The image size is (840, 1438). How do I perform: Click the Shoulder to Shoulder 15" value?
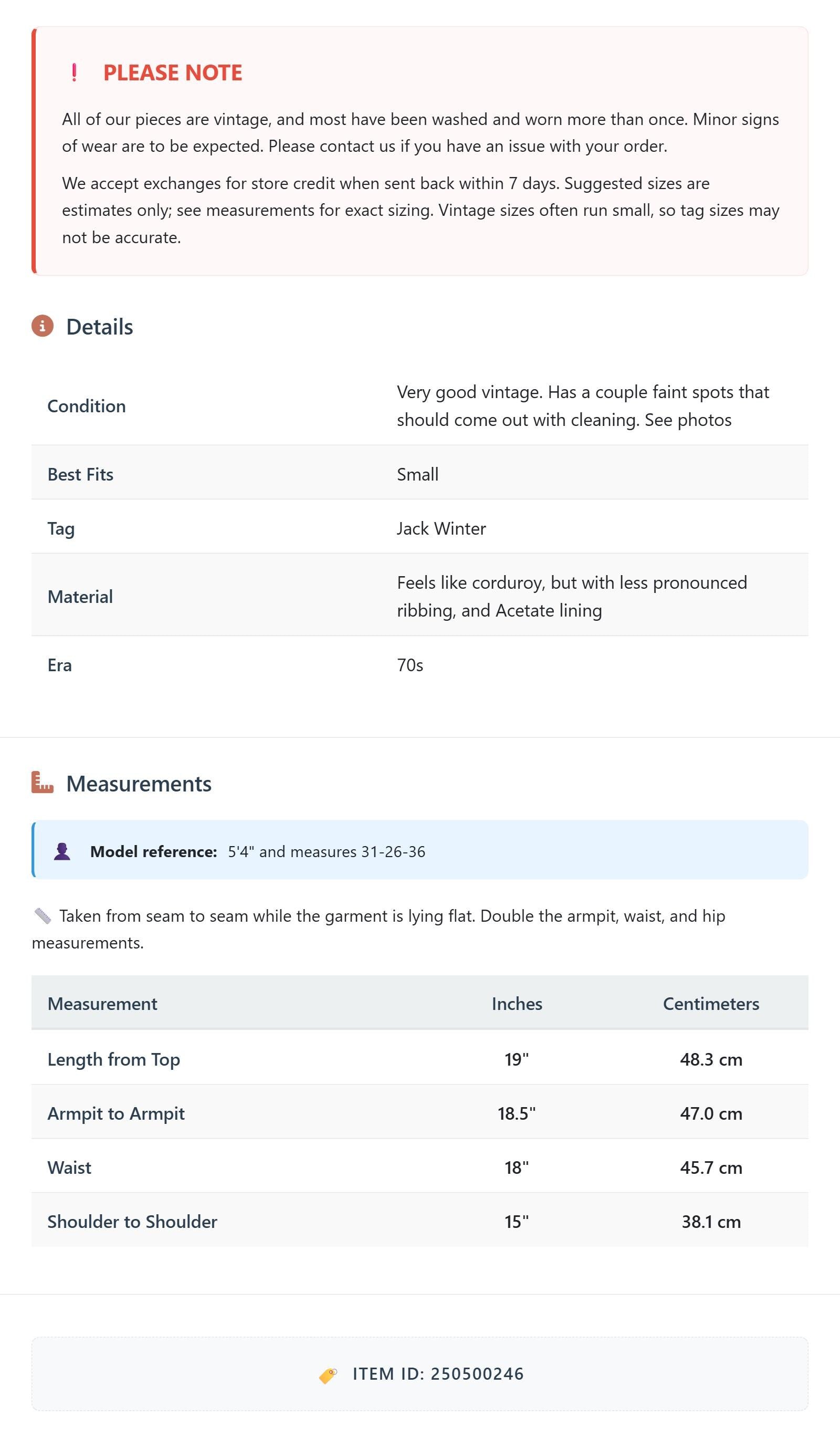(517, 1222)
